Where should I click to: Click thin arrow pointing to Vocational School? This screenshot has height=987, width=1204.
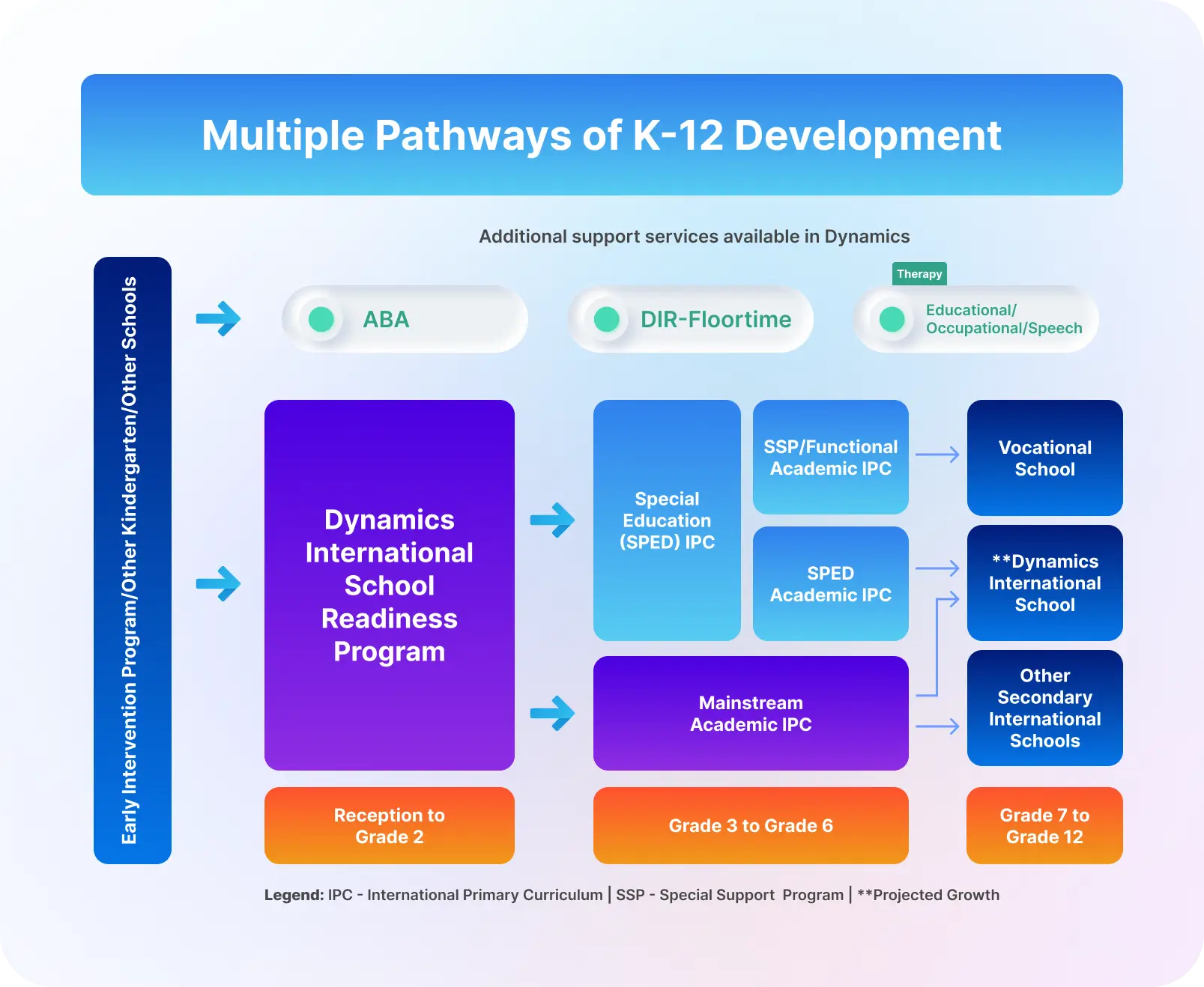(937, 455)
